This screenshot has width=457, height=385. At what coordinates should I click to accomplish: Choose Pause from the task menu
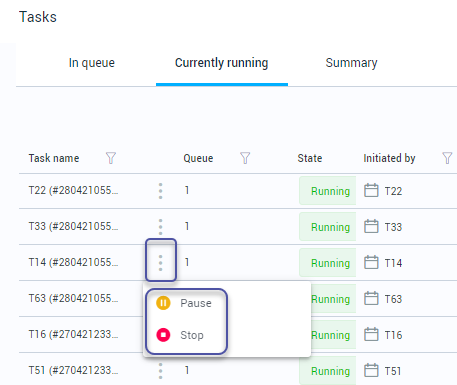coord(184,303)
